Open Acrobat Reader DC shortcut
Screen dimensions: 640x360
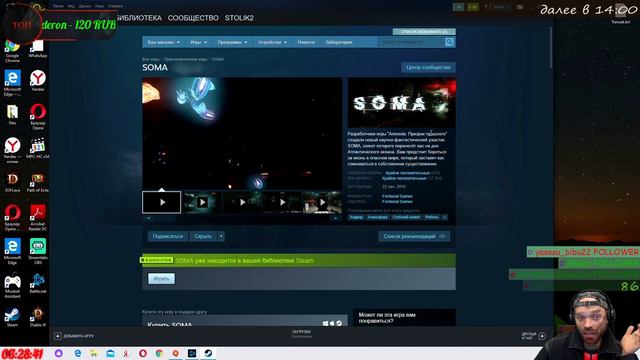coord(38,217)
